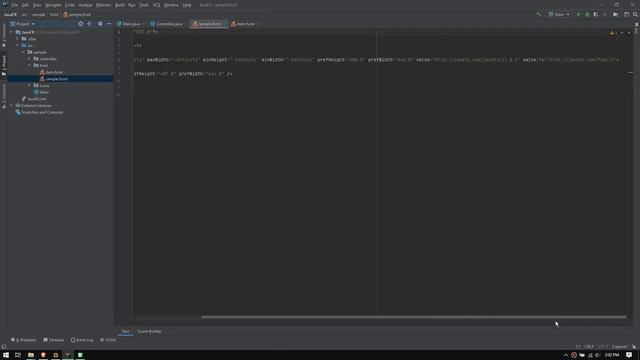Viewport: 640px width, 360px height.
Task: Open the Structure tool window side tab
Action: point(4,95)
